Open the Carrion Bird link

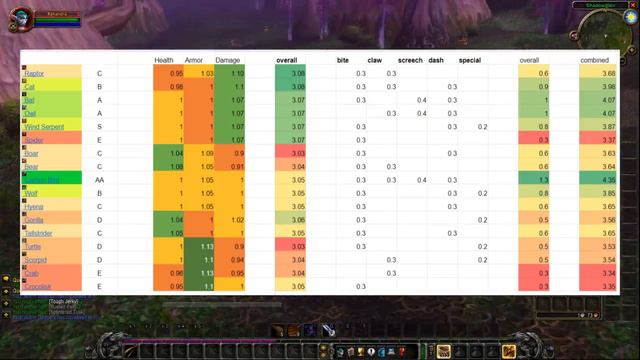[x=42, y=180]
